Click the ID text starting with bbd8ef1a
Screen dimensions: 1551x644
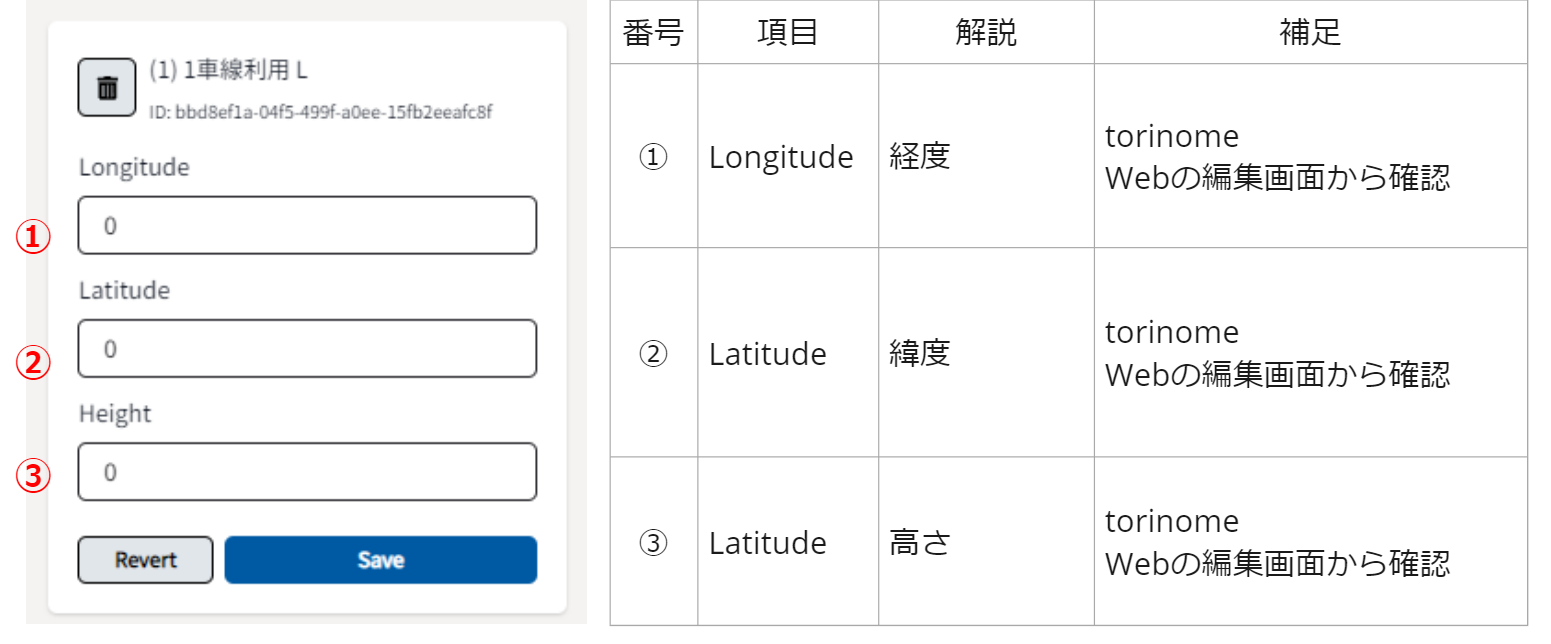click(320, 112)
